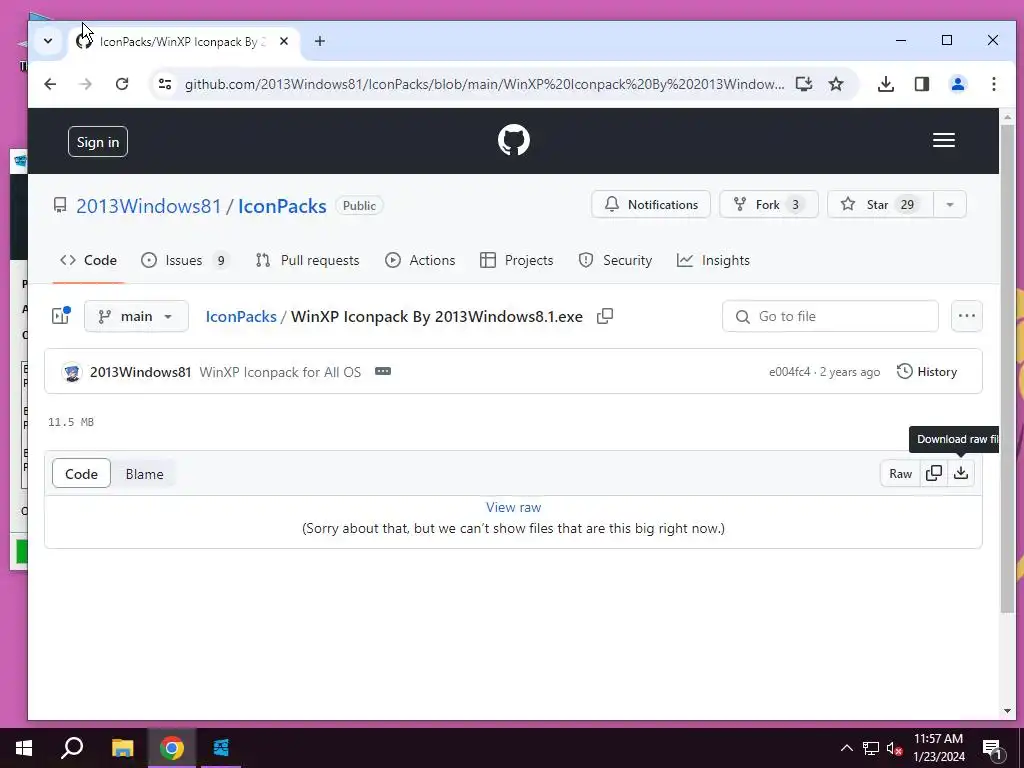Screen dimensions: 1024x768
Task: Go back using the browser back arrow
Action: pyautogui.click(x=50, y=84)
